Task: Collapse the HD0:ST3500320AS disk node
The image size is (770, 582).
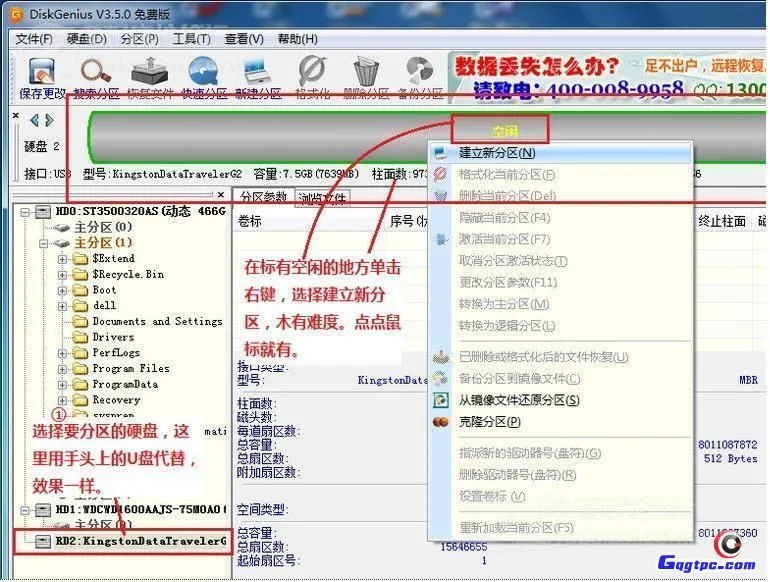Action: pos(26,212)
